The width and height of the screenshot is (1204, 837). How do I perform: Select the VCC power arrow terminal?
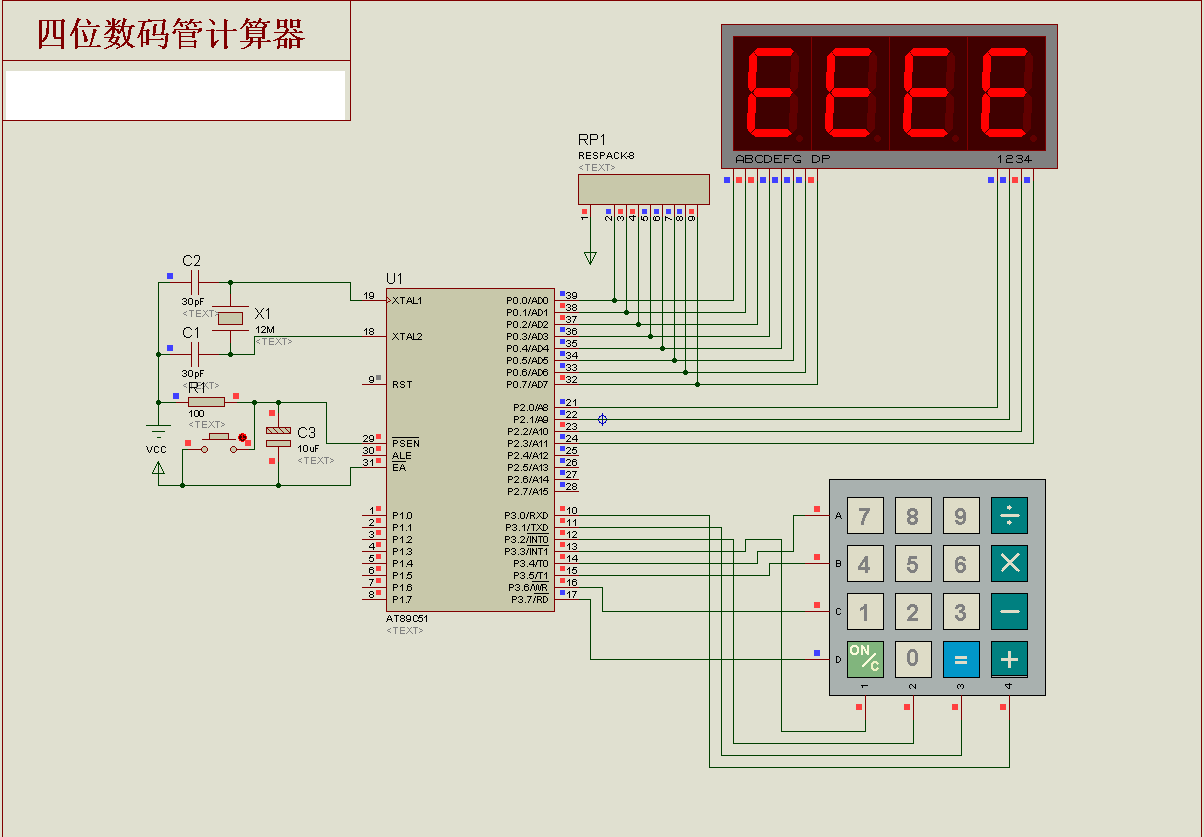click(158, 467)
